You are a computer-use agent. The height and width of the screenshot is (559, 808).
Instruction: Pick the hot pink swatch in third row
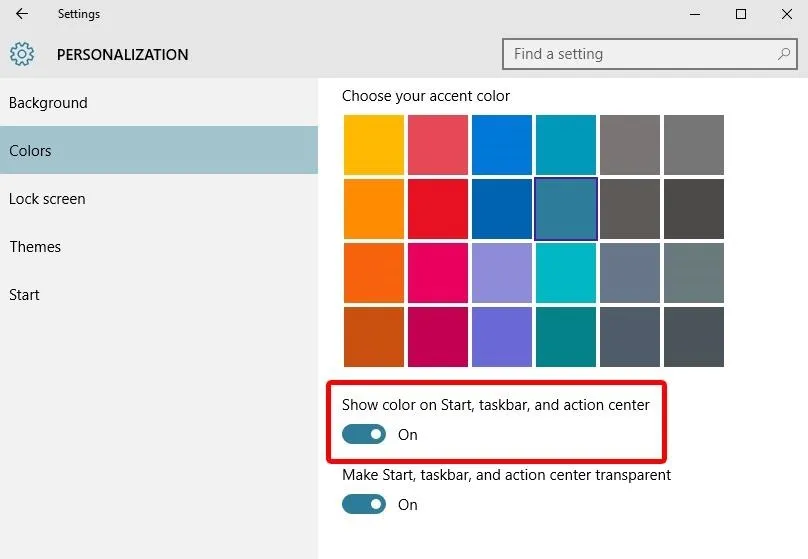tap(438, 273)
